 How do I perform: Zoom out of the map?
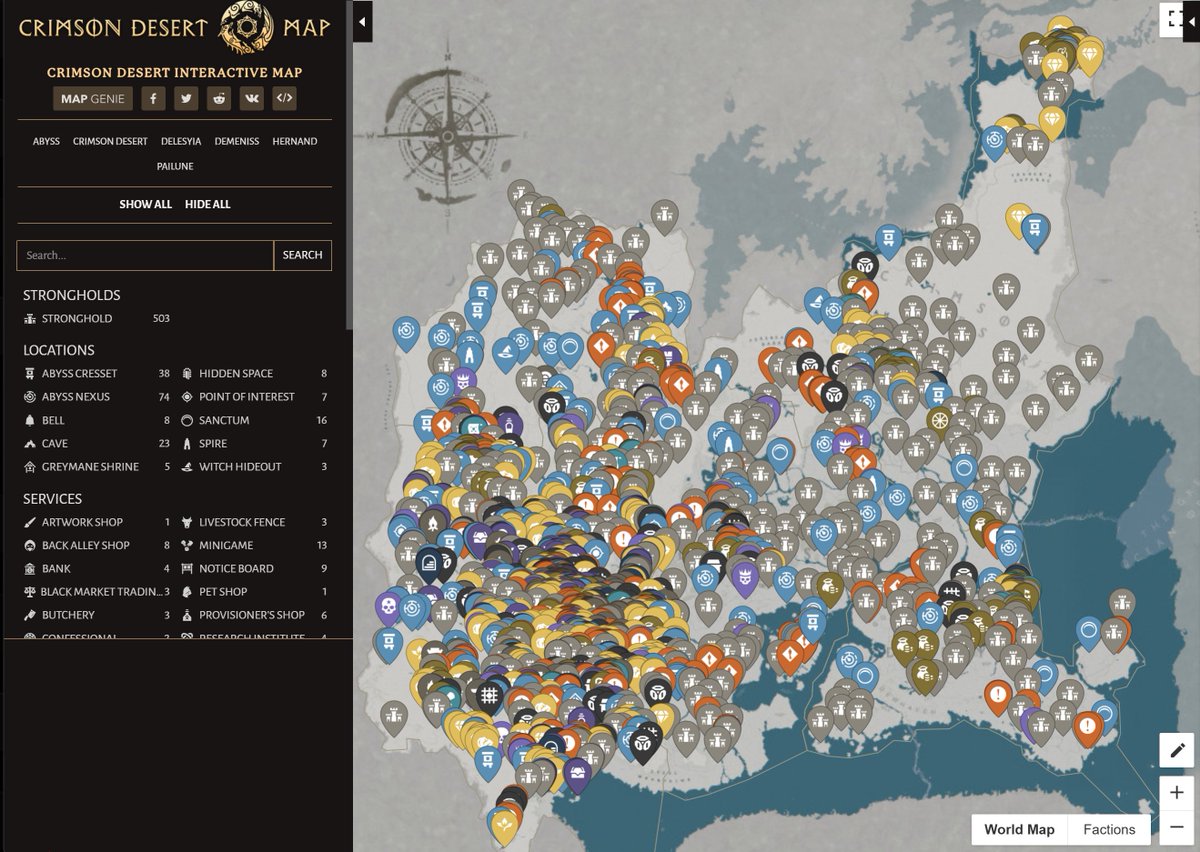[1177, 827]
